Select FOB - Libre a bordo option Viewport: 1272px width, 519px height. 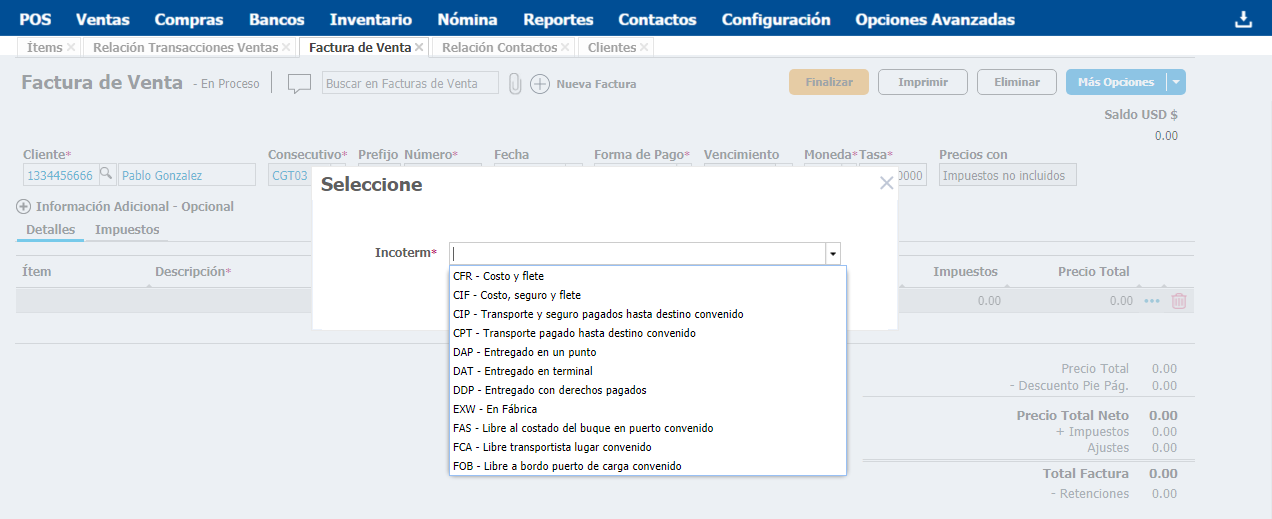(x=567, y=466)
